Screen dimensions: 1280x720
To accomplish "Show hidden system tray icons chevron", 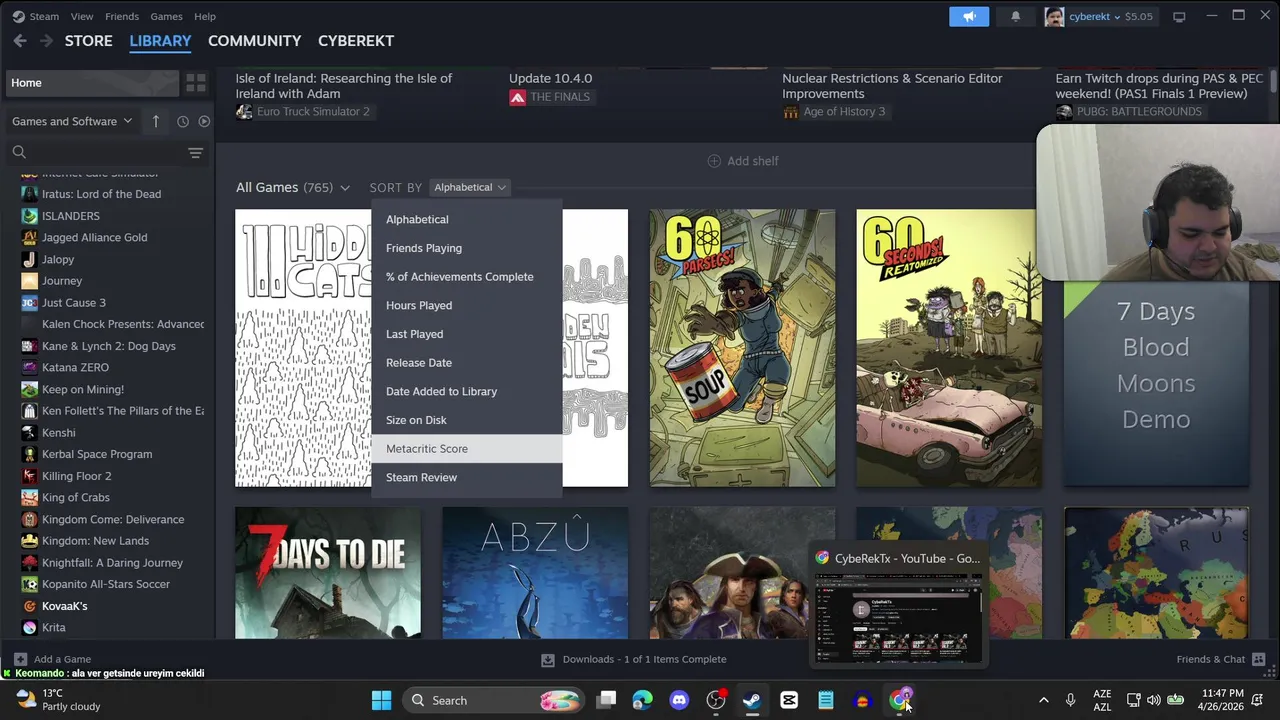I will point(1043,700).
